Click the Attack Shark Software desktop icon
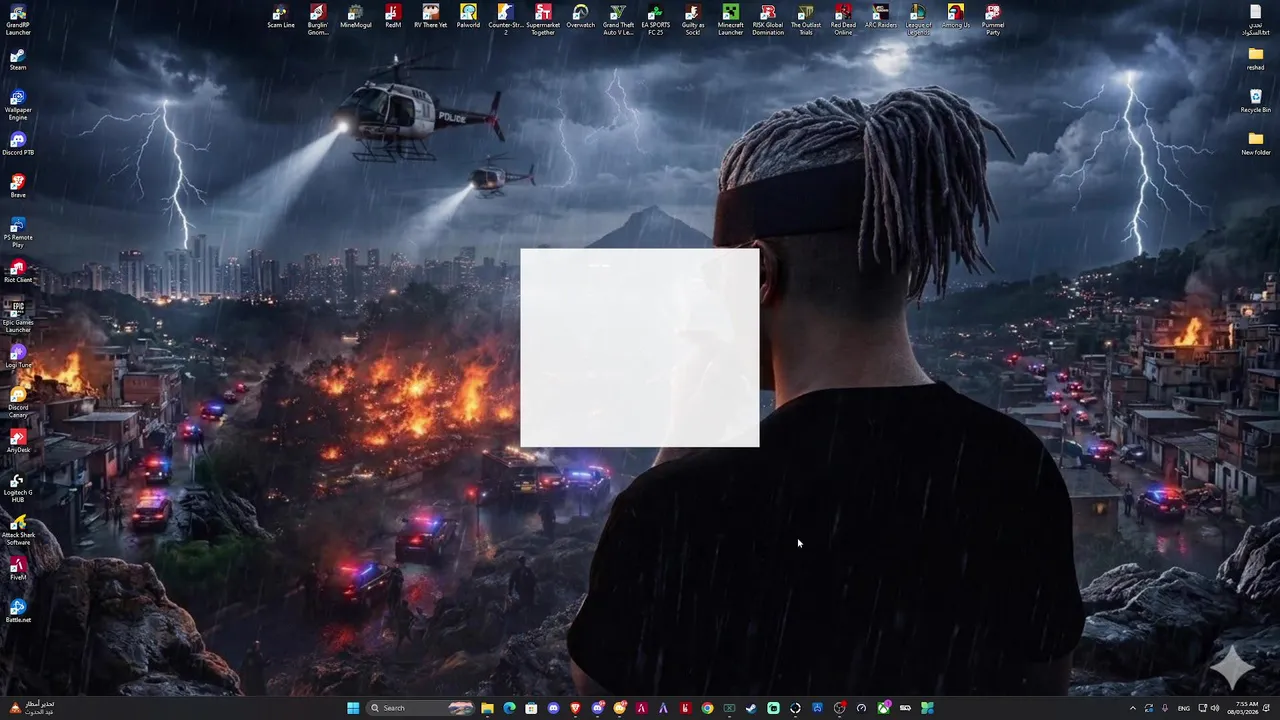The height and width of the screenshot is (720, 1280). tap(18, 530)
